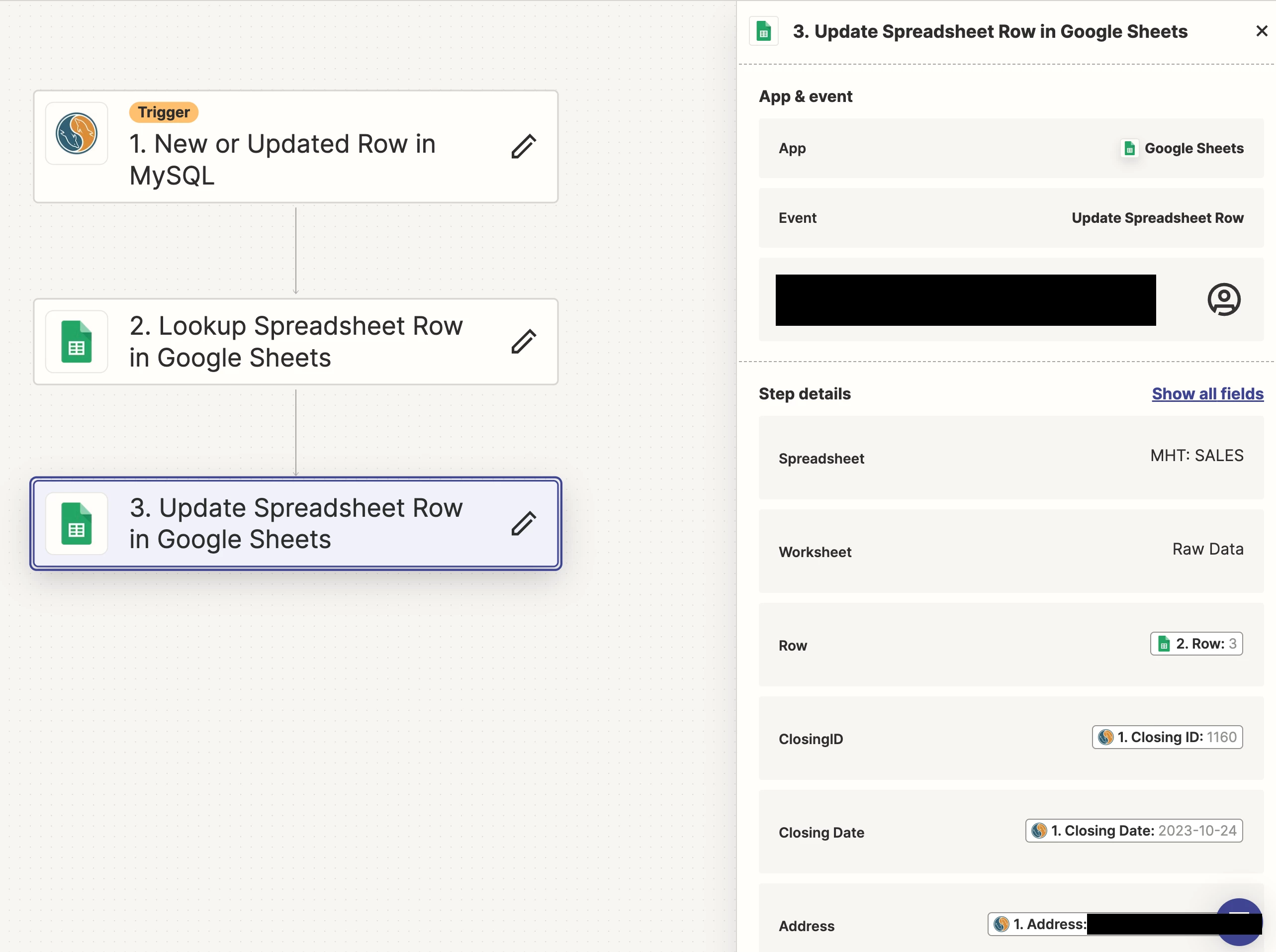Click Google Sheets icon in step 2 card
Image resolution: width=1276 pixels, height=952 pixels.
tap(77, 342)
